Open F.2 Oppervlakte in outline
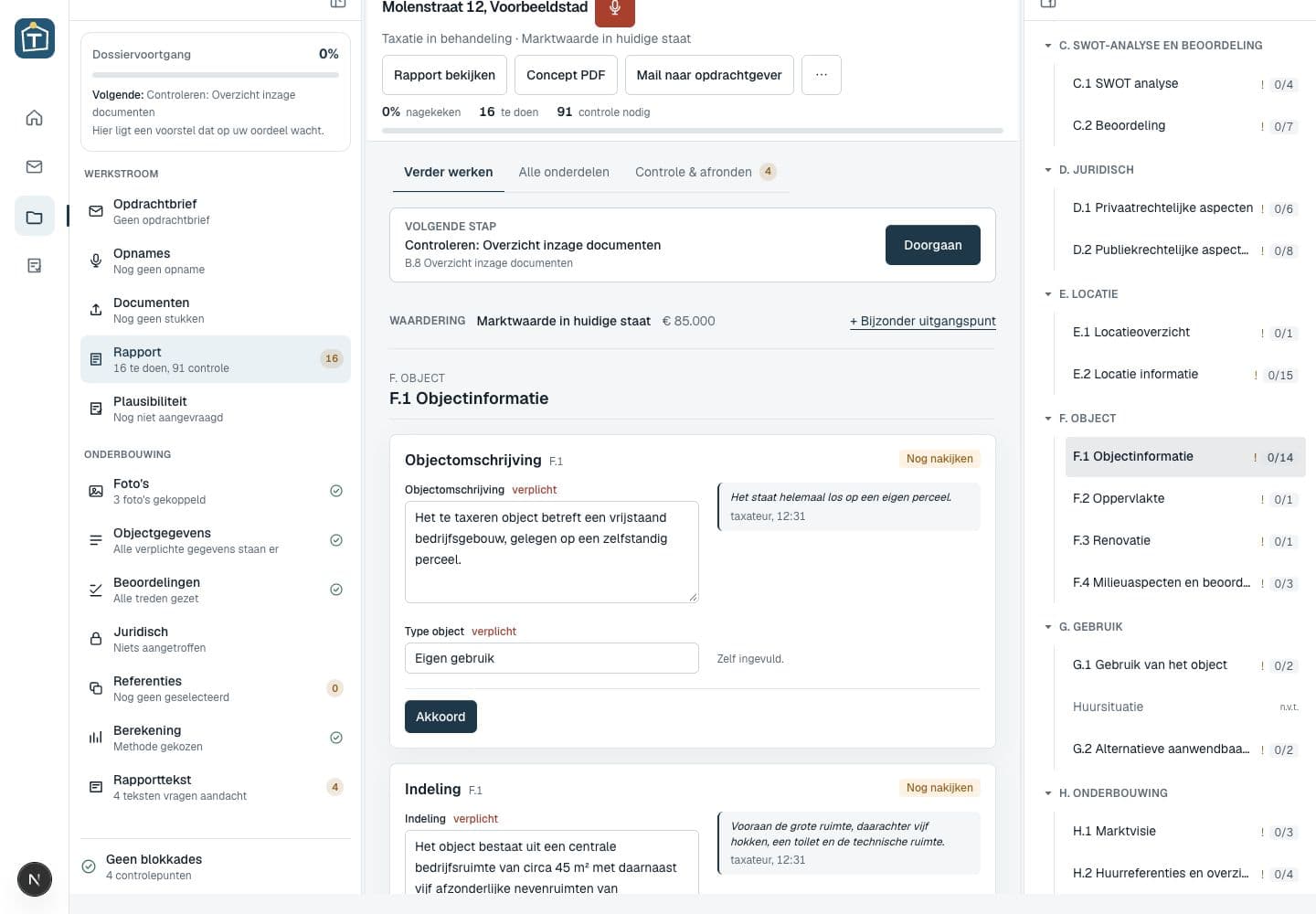Image resolution: width=1316 pixels, height=914 pixels. coord(1185,499)
